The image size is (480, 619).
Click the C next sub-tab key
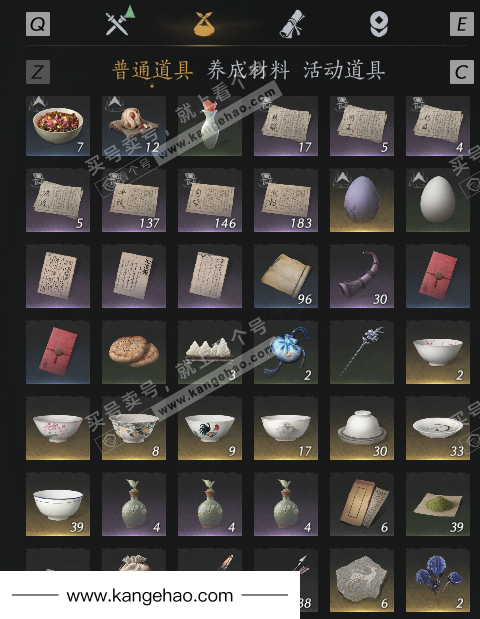(x=462, y=72)
